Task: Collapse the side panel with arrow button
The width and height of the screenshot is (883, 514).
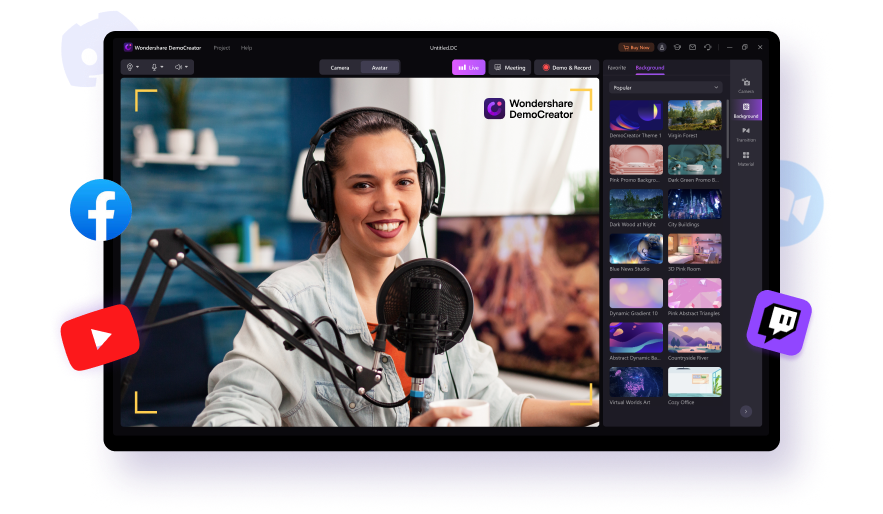Action: coord(746,412)
